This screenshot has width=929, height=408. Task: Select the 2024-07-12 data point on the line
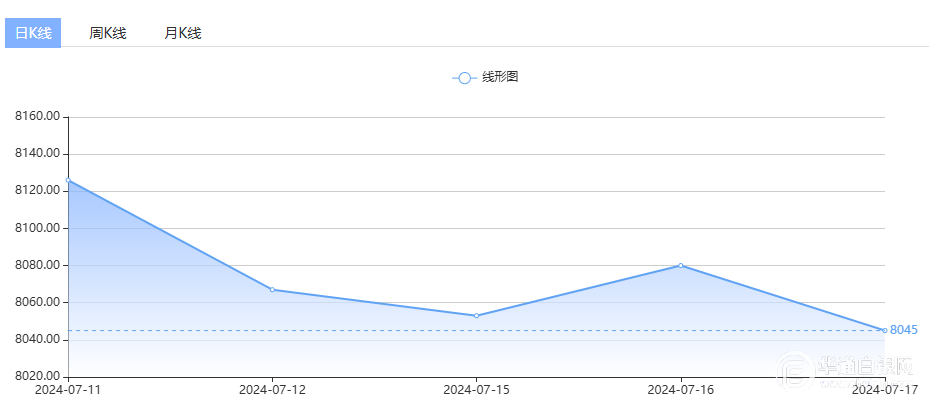272,289
